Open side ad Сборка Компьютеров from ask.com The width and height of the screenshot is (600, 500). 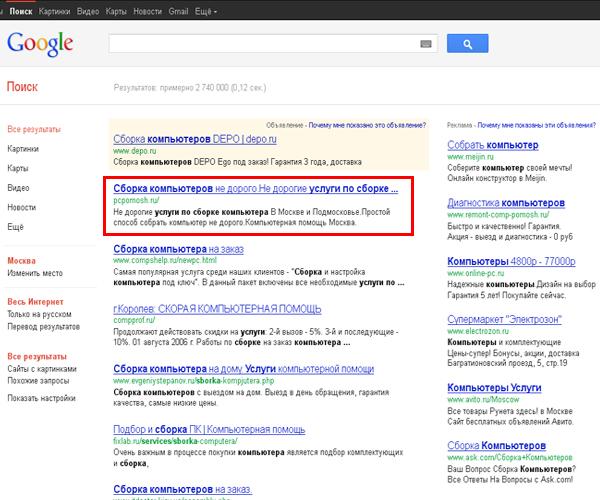coord(496,446)
